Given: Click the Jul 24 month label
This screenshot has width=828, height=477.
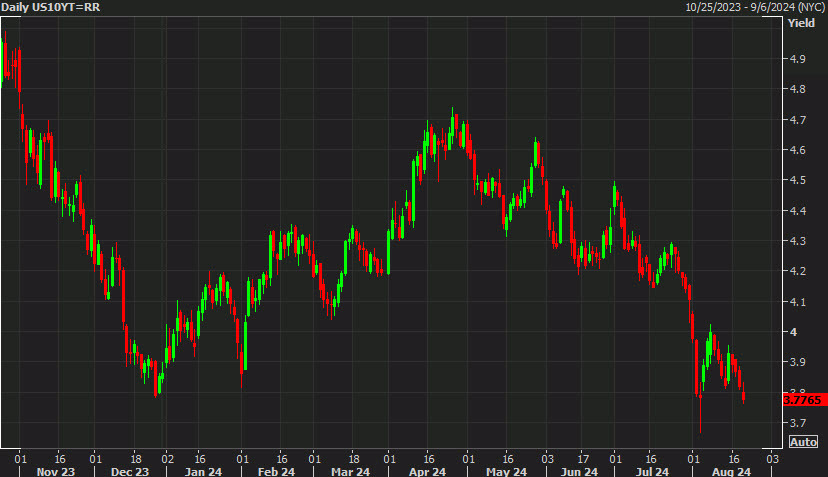Looking at the screenshot, I should (652, 471).
